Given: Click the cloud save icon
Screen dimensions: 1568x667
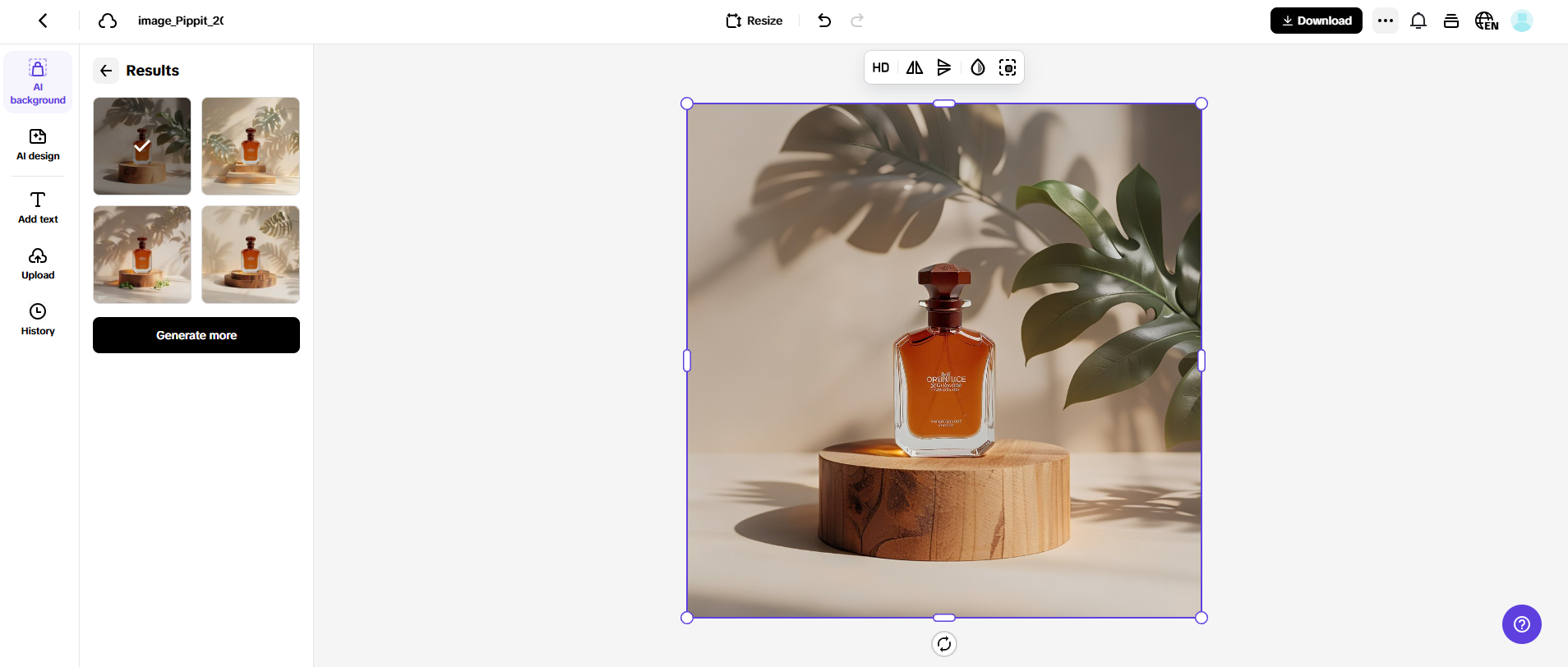Looking at the screenshot, I should [108, 21].
